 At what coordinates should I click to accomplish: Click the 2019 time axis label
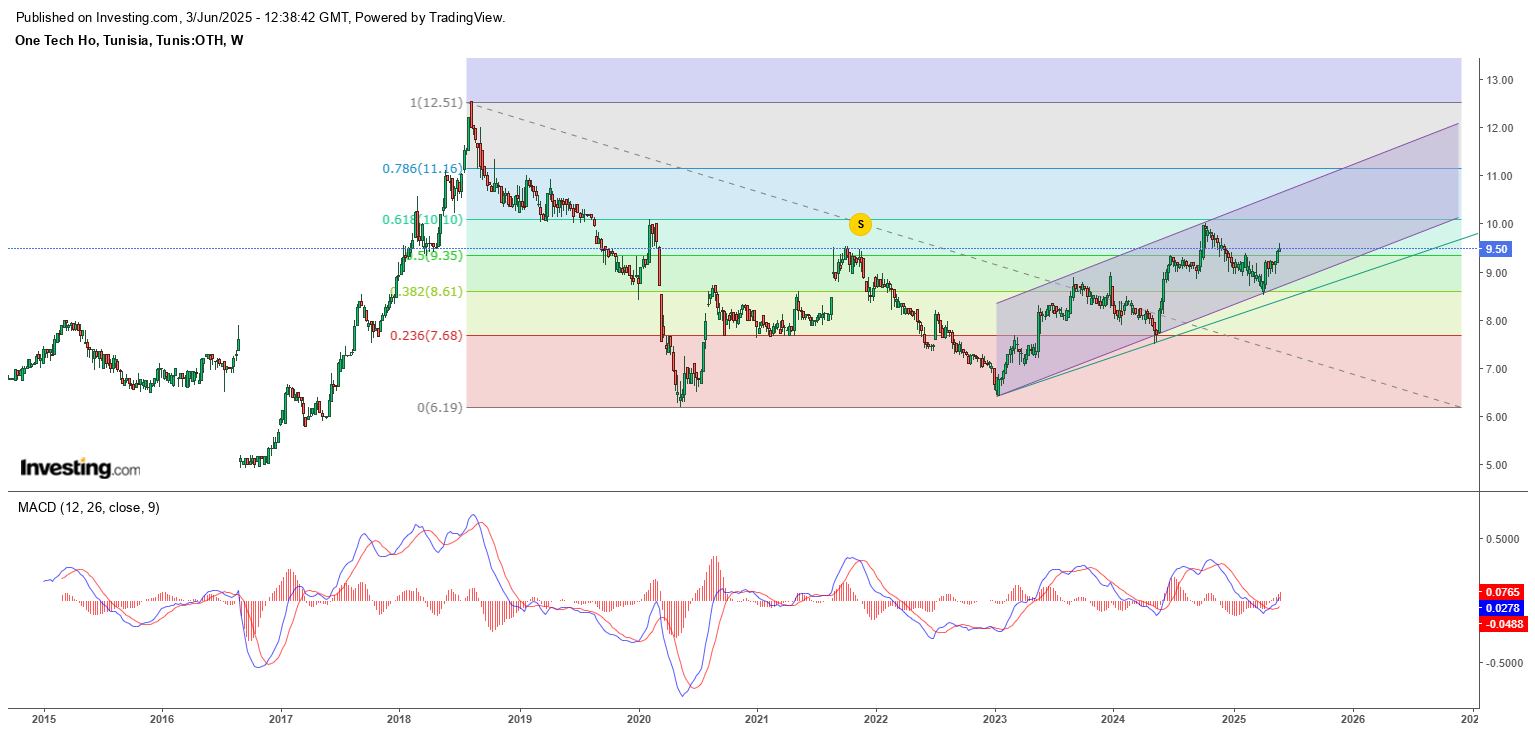(x=519, y=719)
